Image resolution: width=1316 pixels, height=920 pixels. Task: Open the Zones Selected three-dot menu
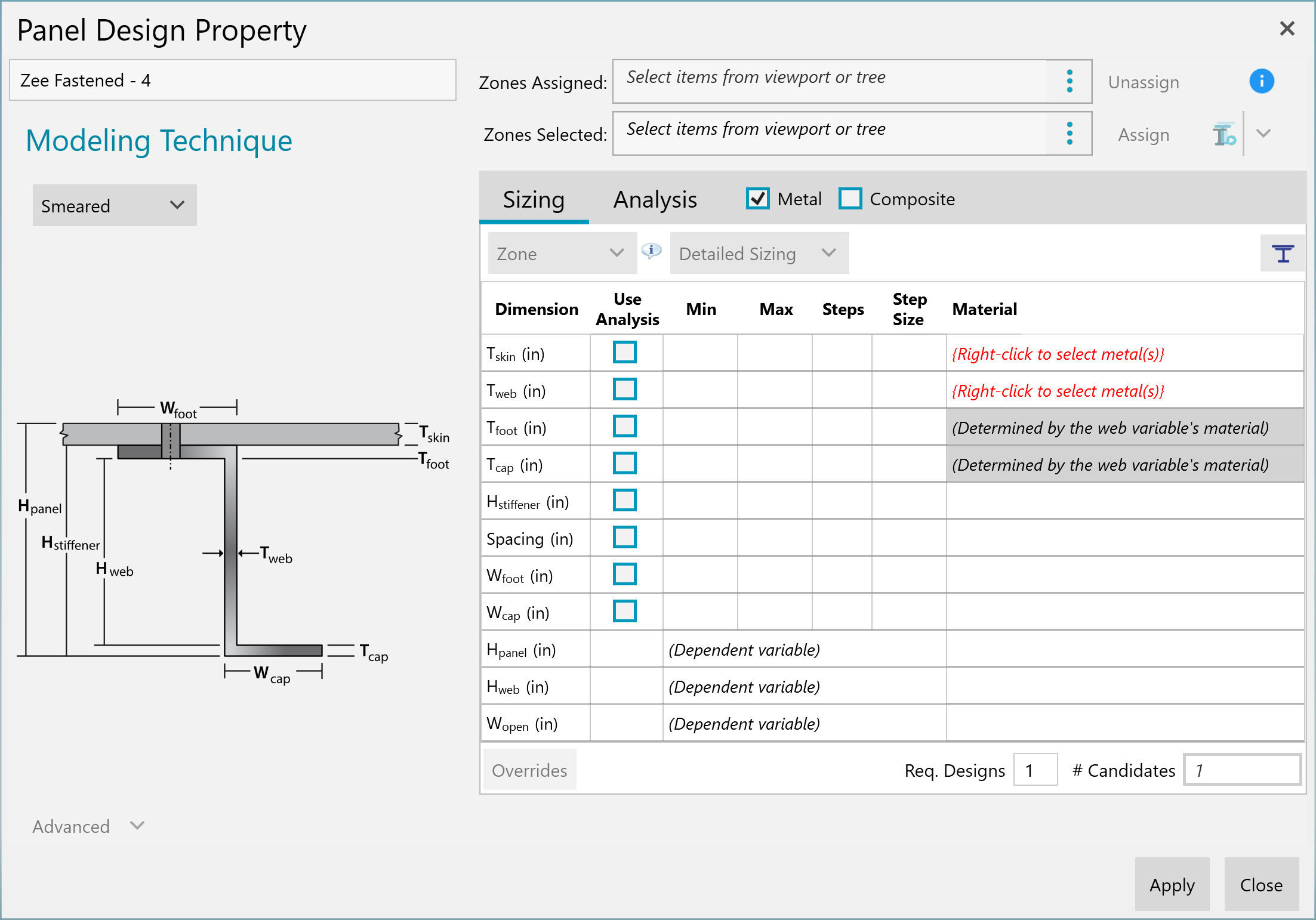[1069, 133]
